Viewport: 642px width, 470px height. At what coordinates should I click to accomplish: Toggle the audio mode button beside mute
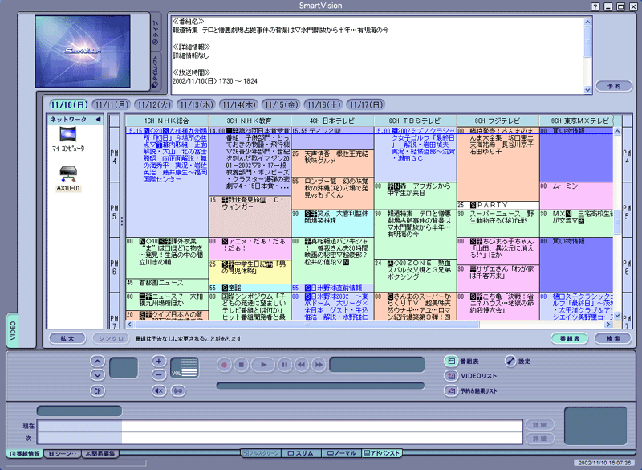pyautogui.click(x=178, y=391)
